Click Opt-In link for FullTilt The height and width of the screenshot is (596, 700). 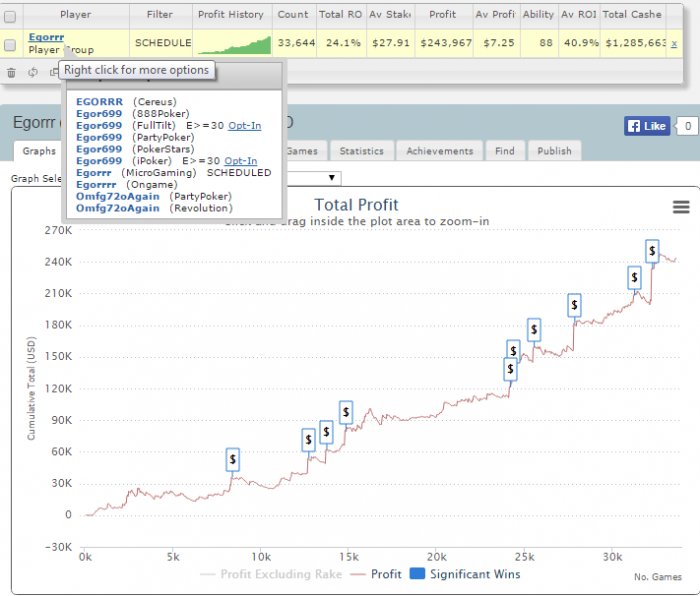point(245,125)
